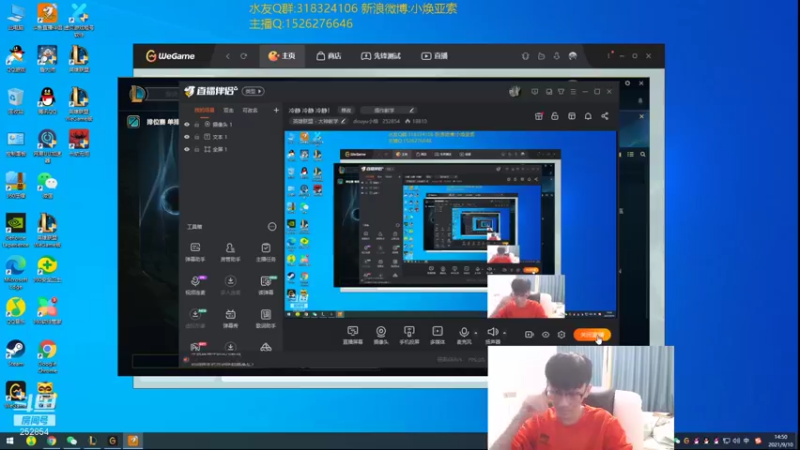Switch to the third scene tab

click(x=250, y=110)
